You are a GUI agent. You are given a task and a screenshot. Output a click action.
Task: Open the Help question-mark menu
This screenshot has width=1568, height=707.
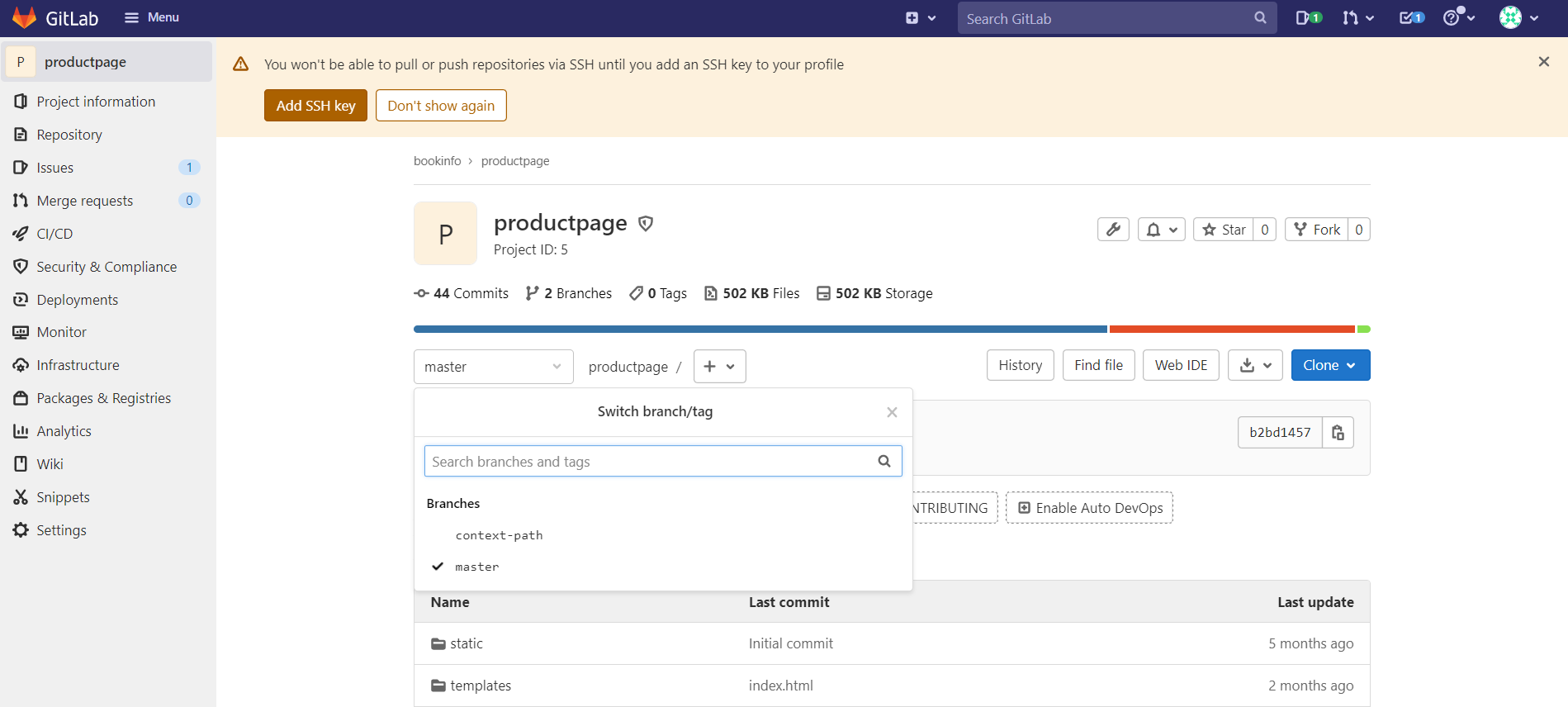(x=1458, y=17)
